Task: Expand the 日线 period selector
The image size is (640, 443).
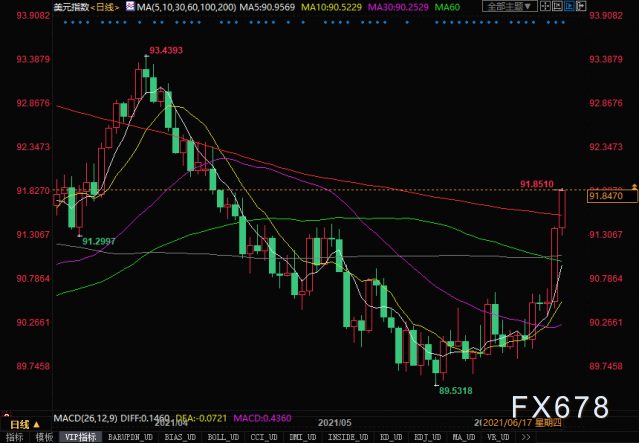Action: pos(24,425)
